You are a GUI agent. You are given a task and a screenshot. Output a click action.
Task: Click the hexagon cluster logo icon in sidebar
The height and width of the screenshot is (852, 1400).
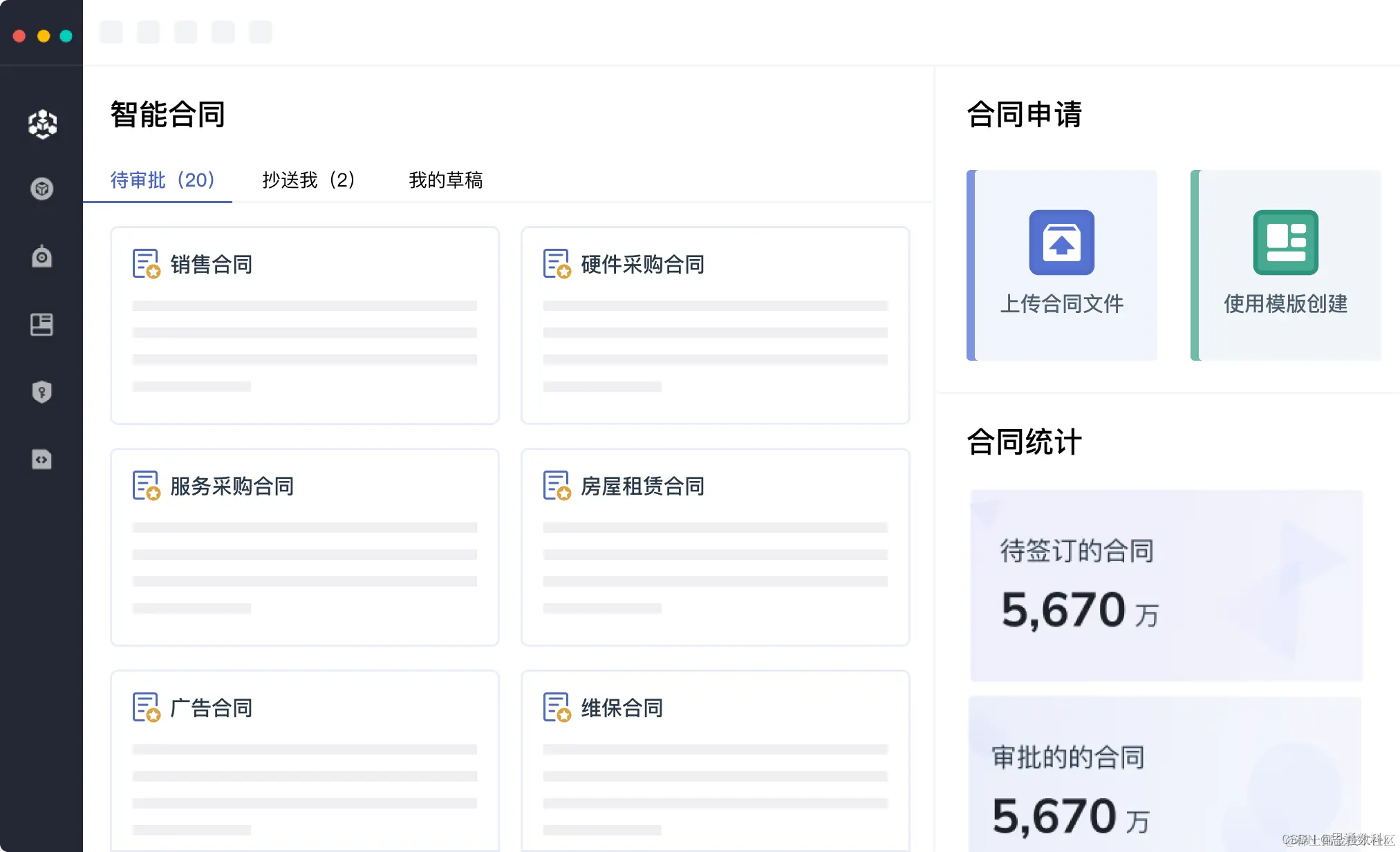pos(42,124)
